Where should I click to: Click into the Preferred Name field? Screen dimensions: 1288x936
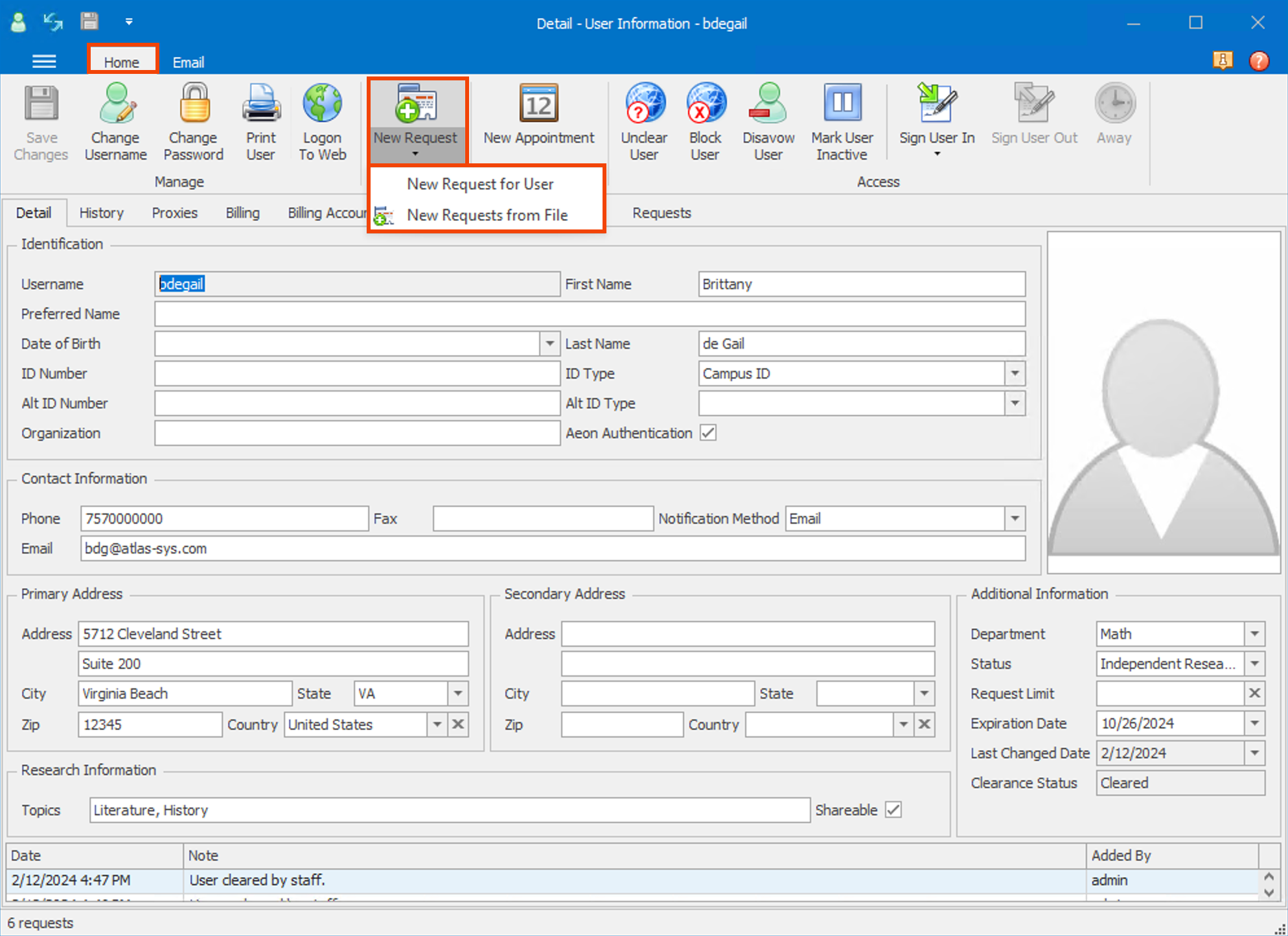click(x=590, y=314)
